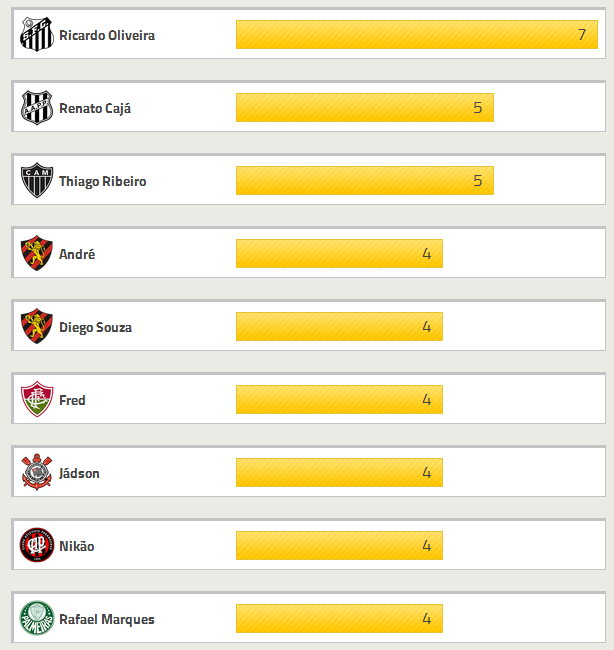Click the Sport crest next to André
This screenshot has height=650, width=614.
(37, 254)
